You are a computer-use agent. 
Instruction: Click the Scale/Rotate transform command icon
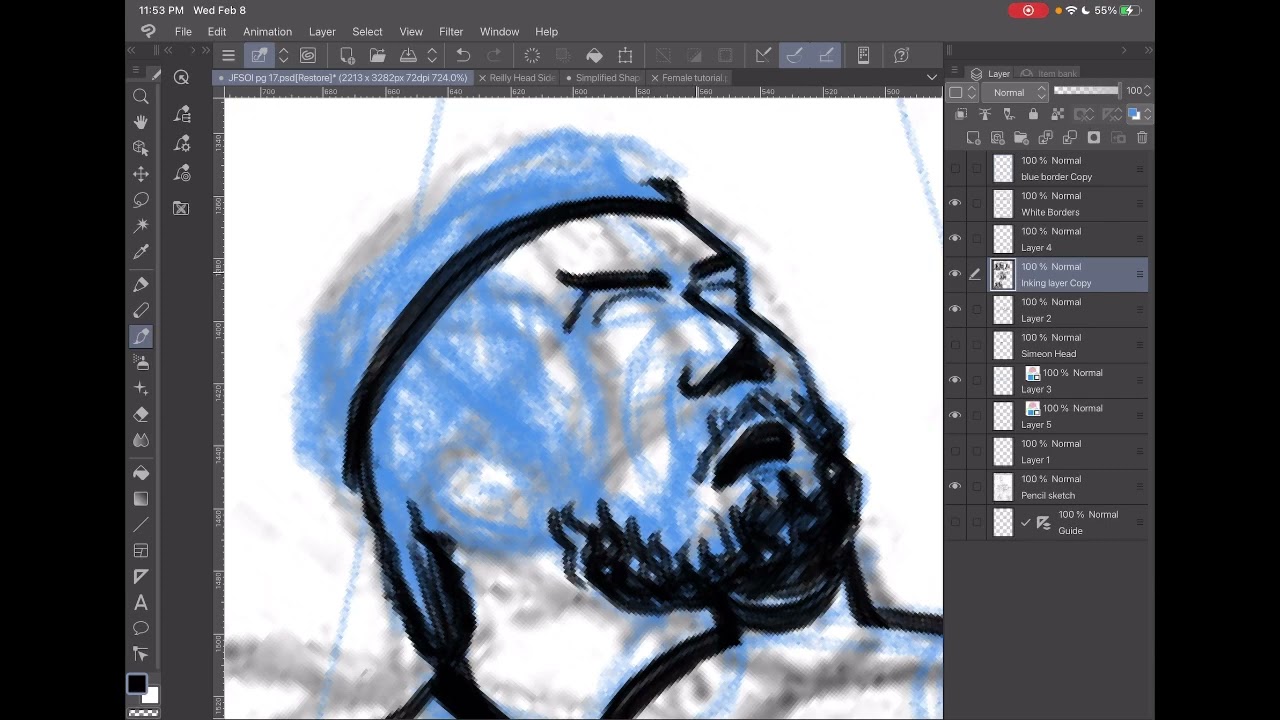tap(625, 56)
